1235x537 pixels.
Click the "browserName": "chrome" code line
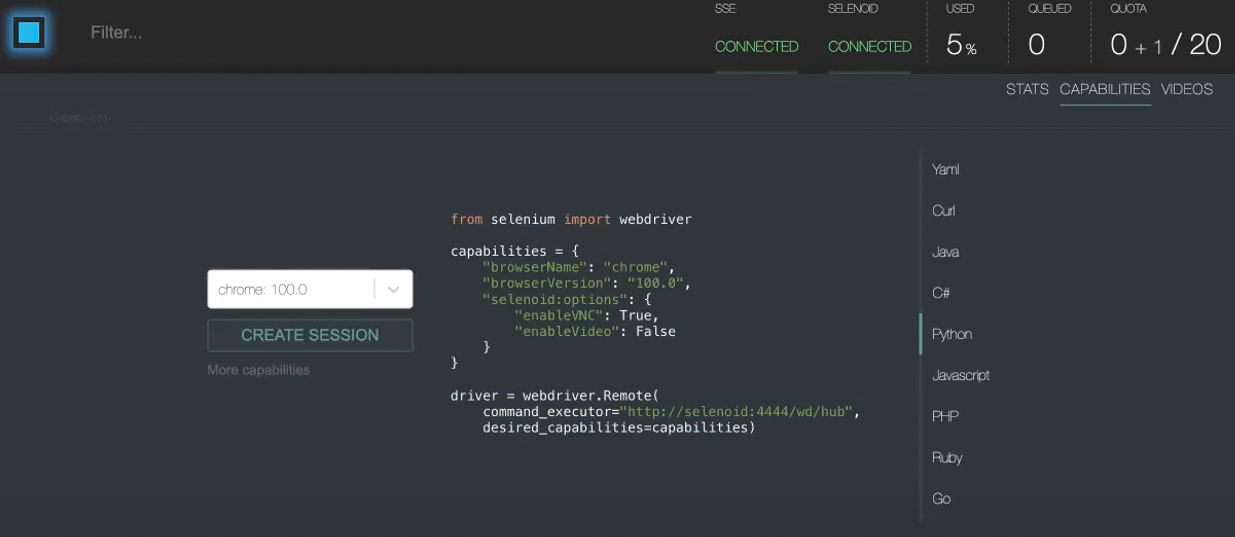click(579, 267)
